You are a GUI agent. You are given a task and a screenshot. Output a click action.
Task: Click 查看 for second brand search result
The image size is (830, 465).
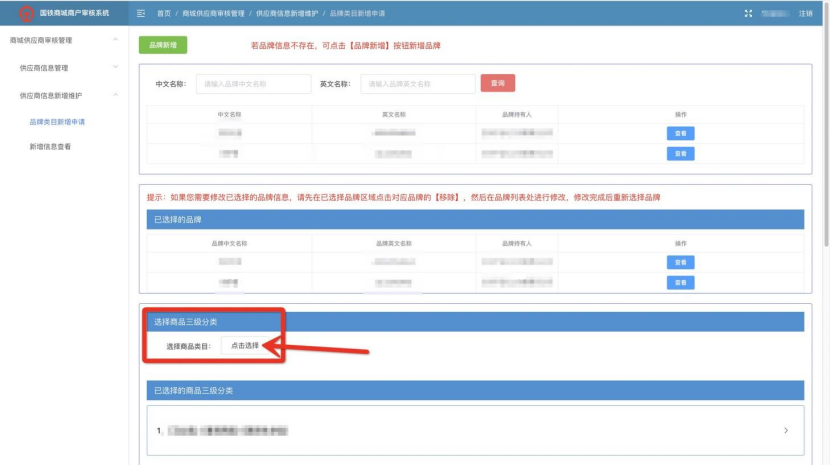[680, 153]
